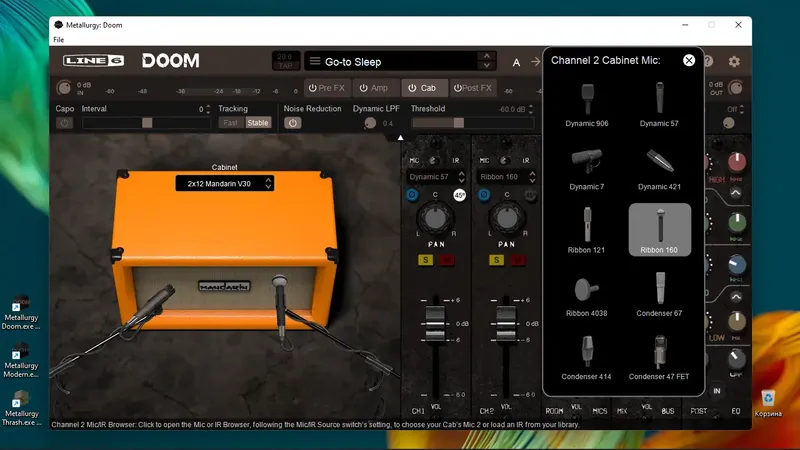This screenshot has width=800, height=450.
Task: Open the preset list hamburger menu
Action: pos(315,61)
